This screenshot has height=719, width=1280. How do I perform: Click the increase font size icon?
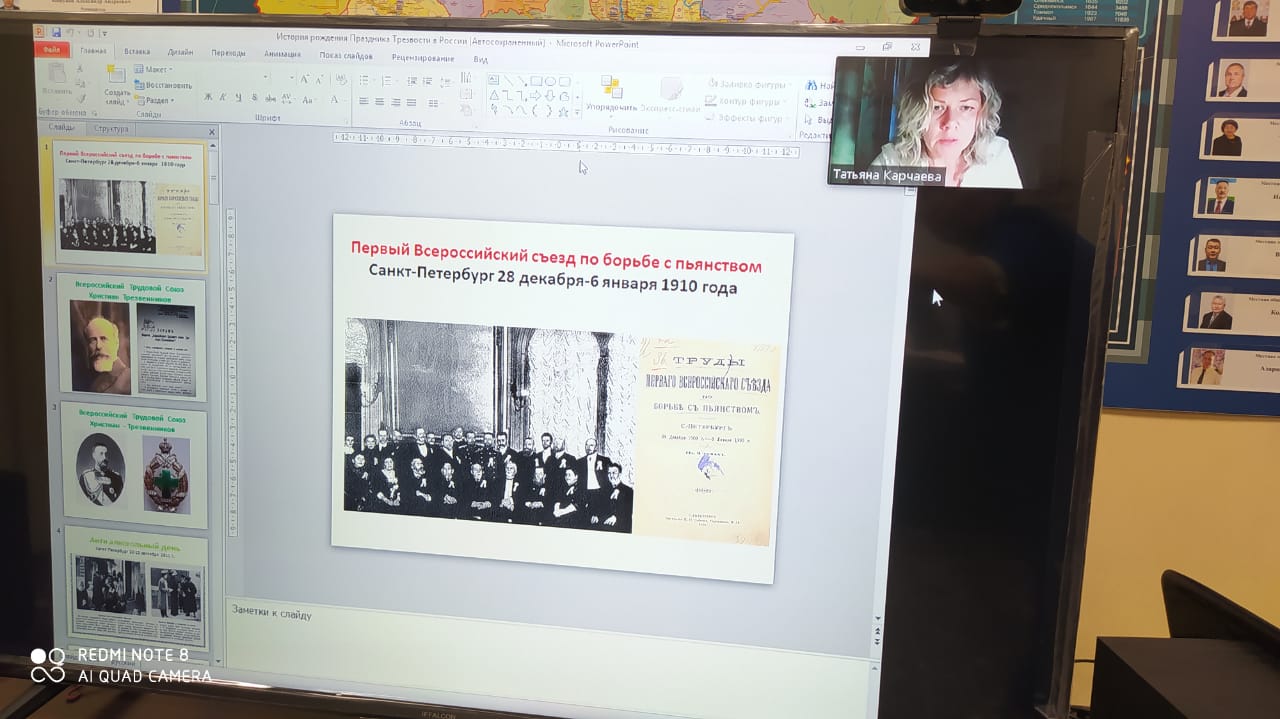pyautogui.click(x=304, y=79)
